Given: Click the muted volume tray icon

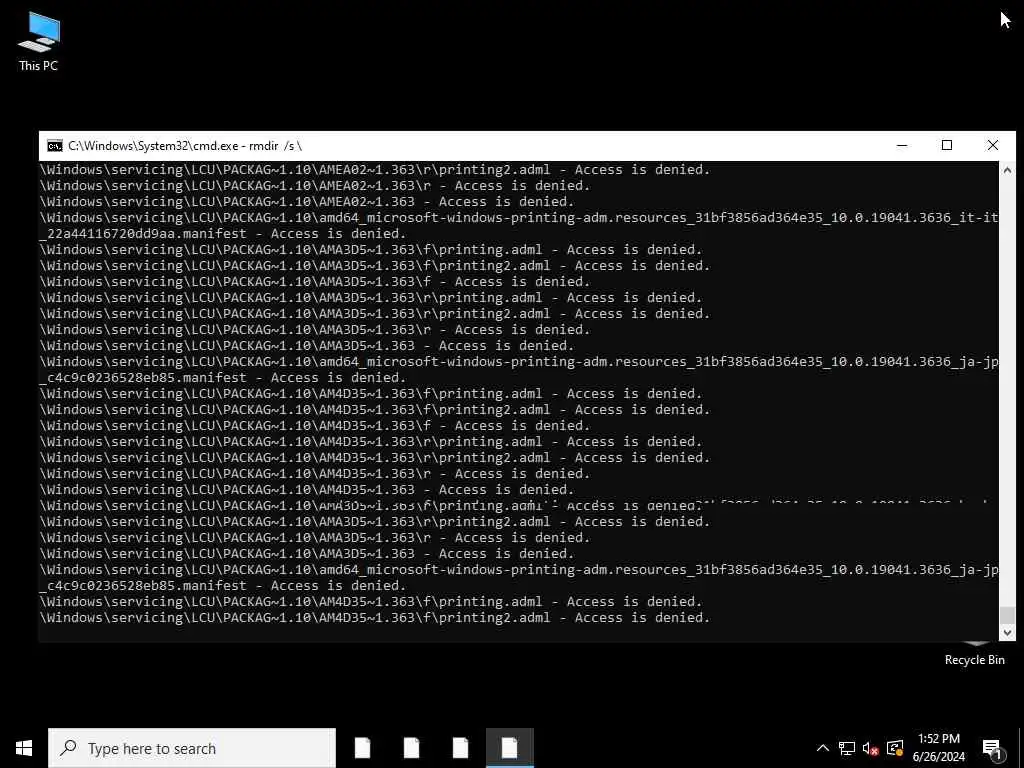Looking at the screenshot, I should (871, 748).
